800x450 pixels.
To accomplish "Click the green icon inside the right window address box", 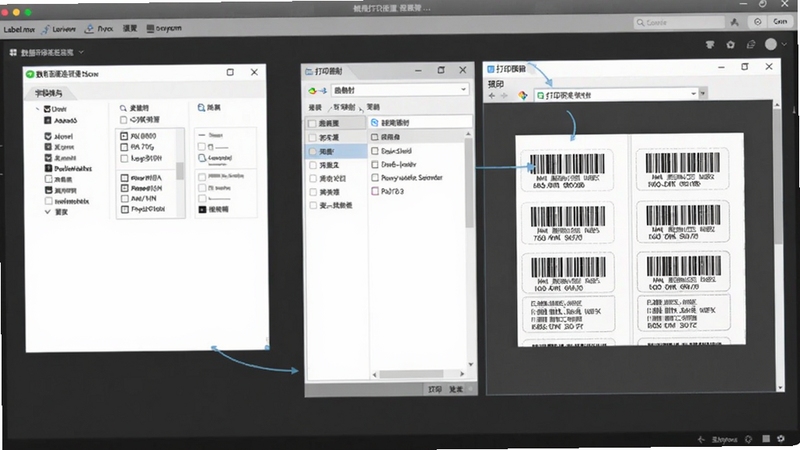I will coord(540,95).
